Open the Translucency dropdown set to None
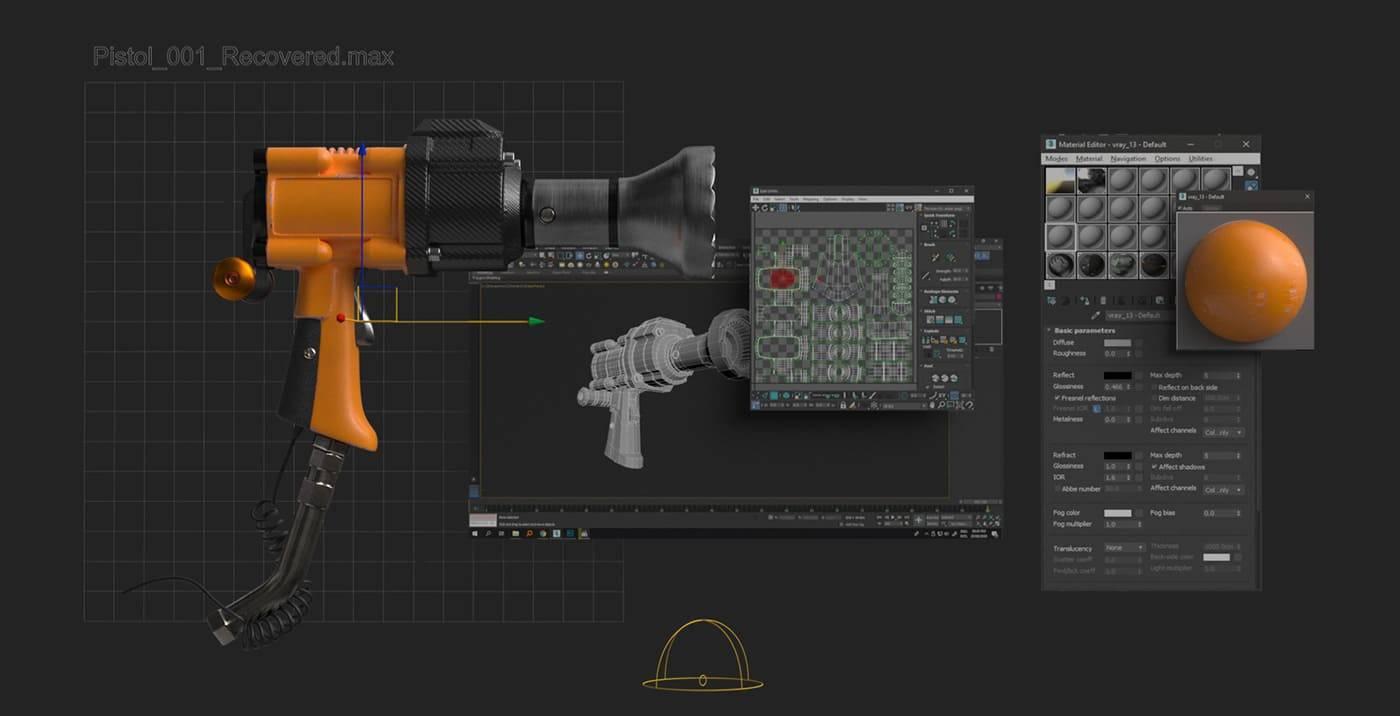This screenshot has width=1400, height=716. point(1124,548)
